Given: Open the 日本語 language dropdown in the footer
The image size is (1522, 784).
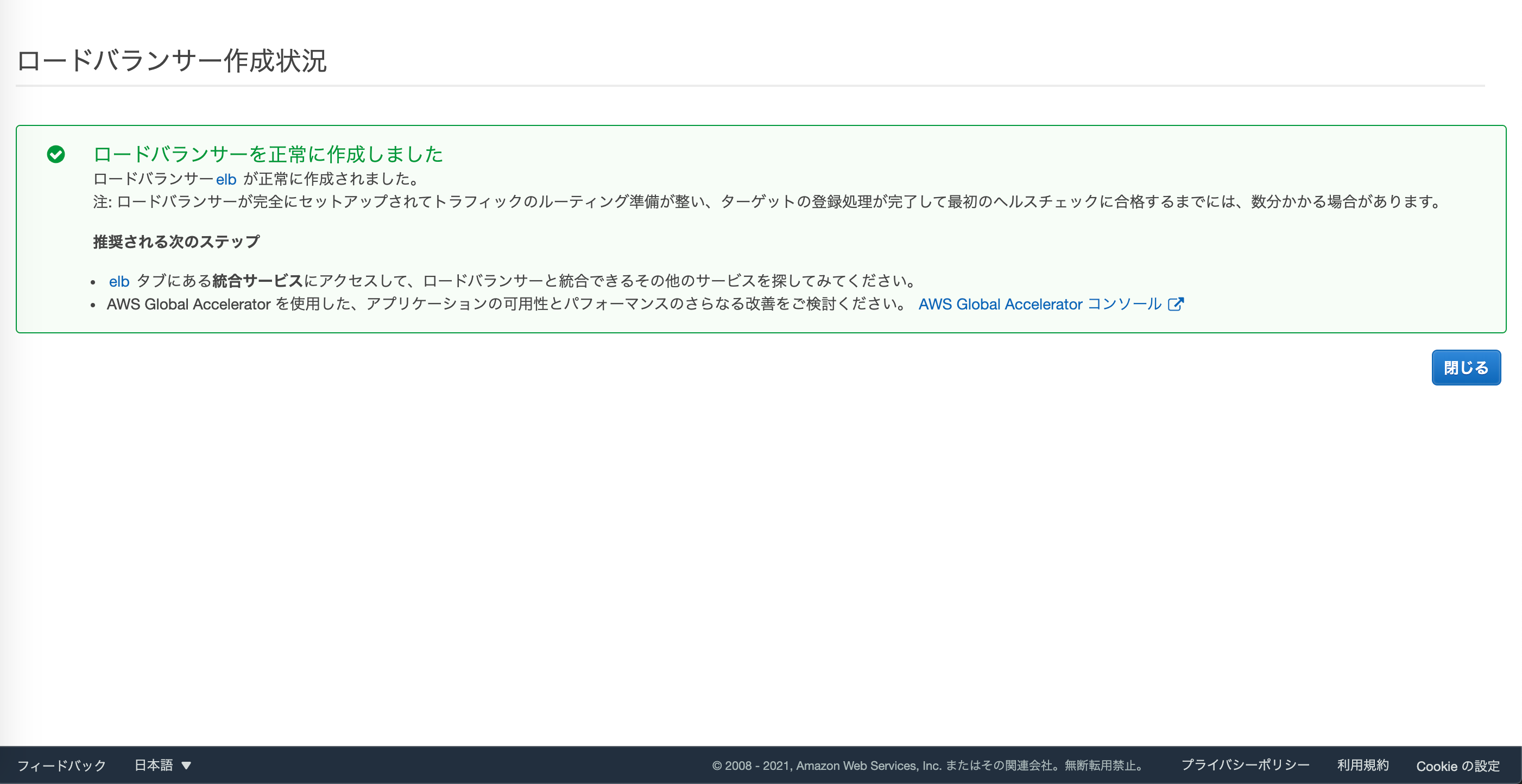Looking at the screenshot, I should pyautogui.click(x=154, y=764).
